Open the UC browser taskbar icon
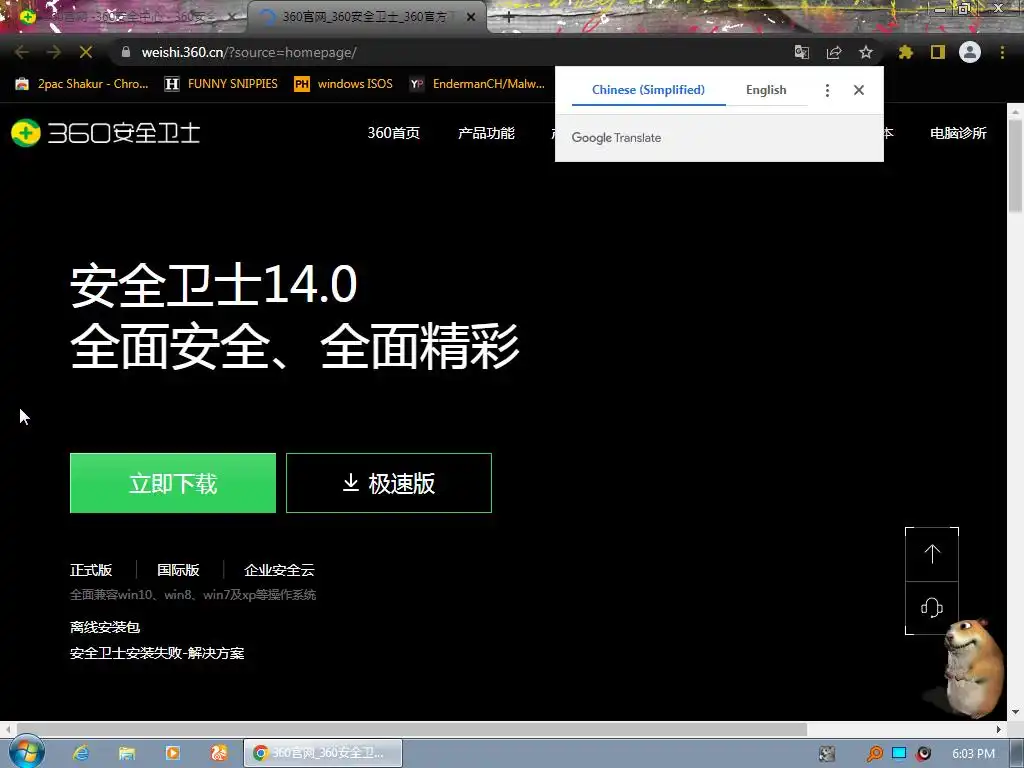The image size is (1024, 768). point(219,753)
